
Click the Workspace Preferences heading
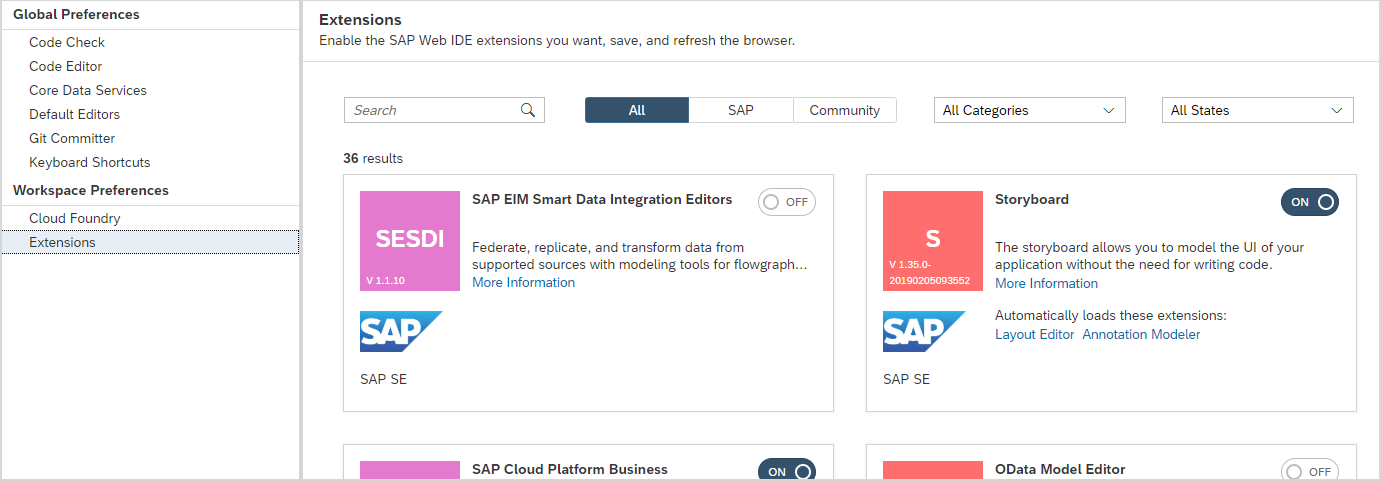click(91, 190)
